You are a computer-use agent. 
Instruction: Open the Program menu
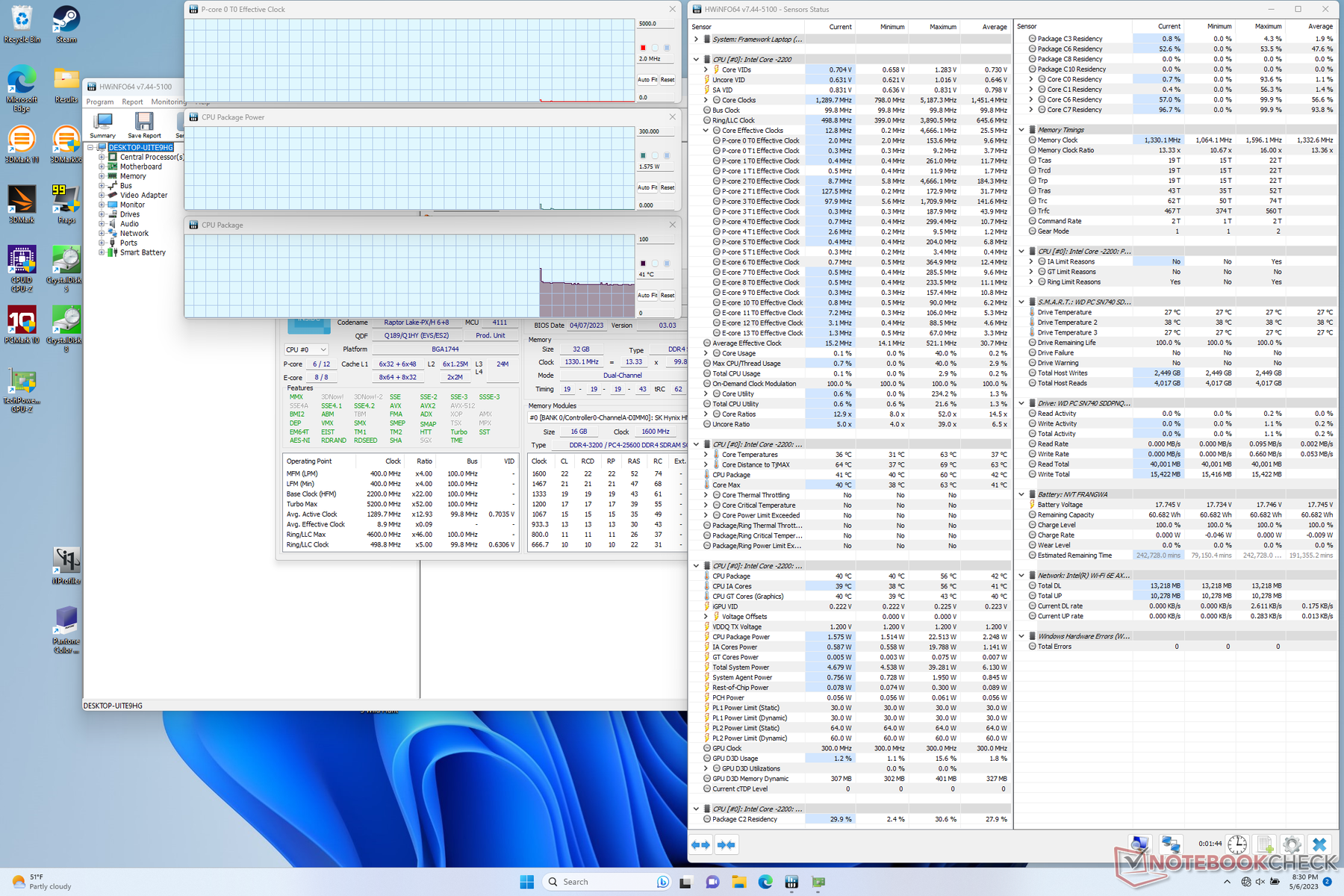pos(100,102)
